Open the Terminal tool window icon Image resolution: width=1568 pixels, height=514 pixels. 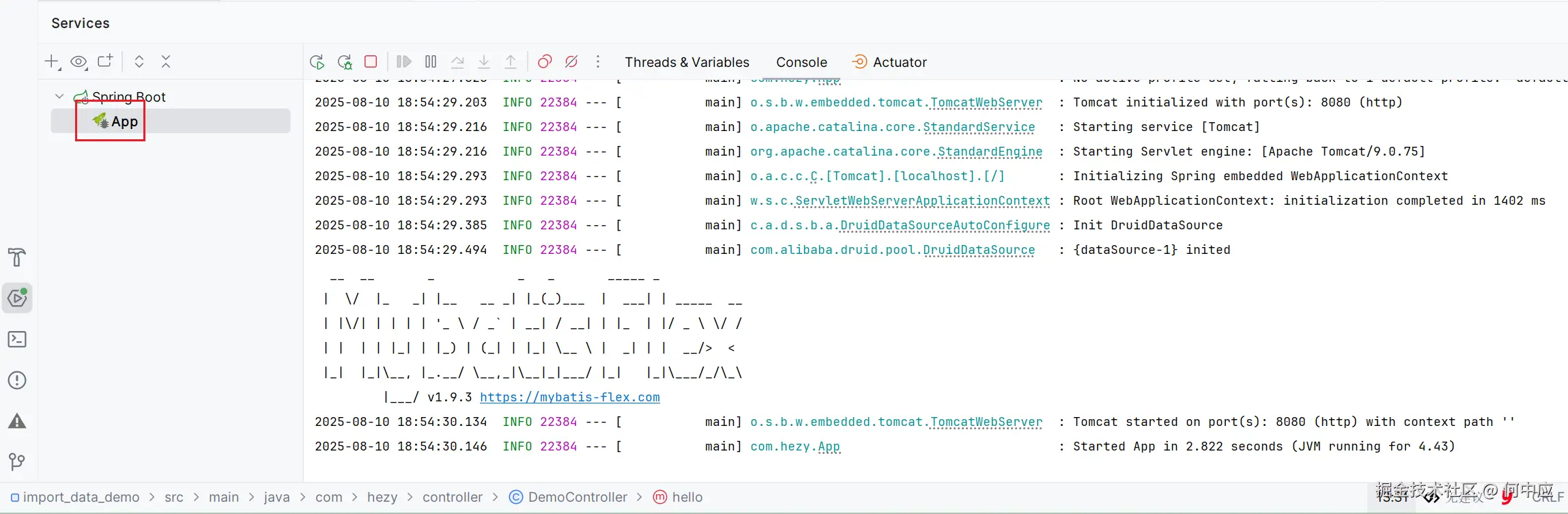17,339
